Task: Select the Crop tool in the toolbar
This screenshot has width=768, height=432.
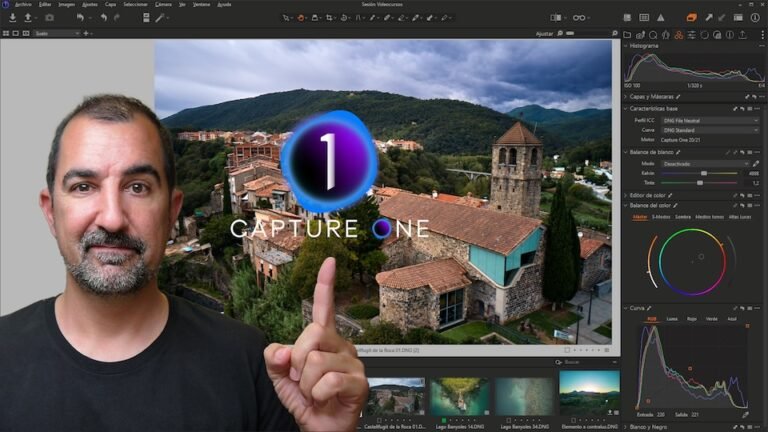Action: coord(329,18)
